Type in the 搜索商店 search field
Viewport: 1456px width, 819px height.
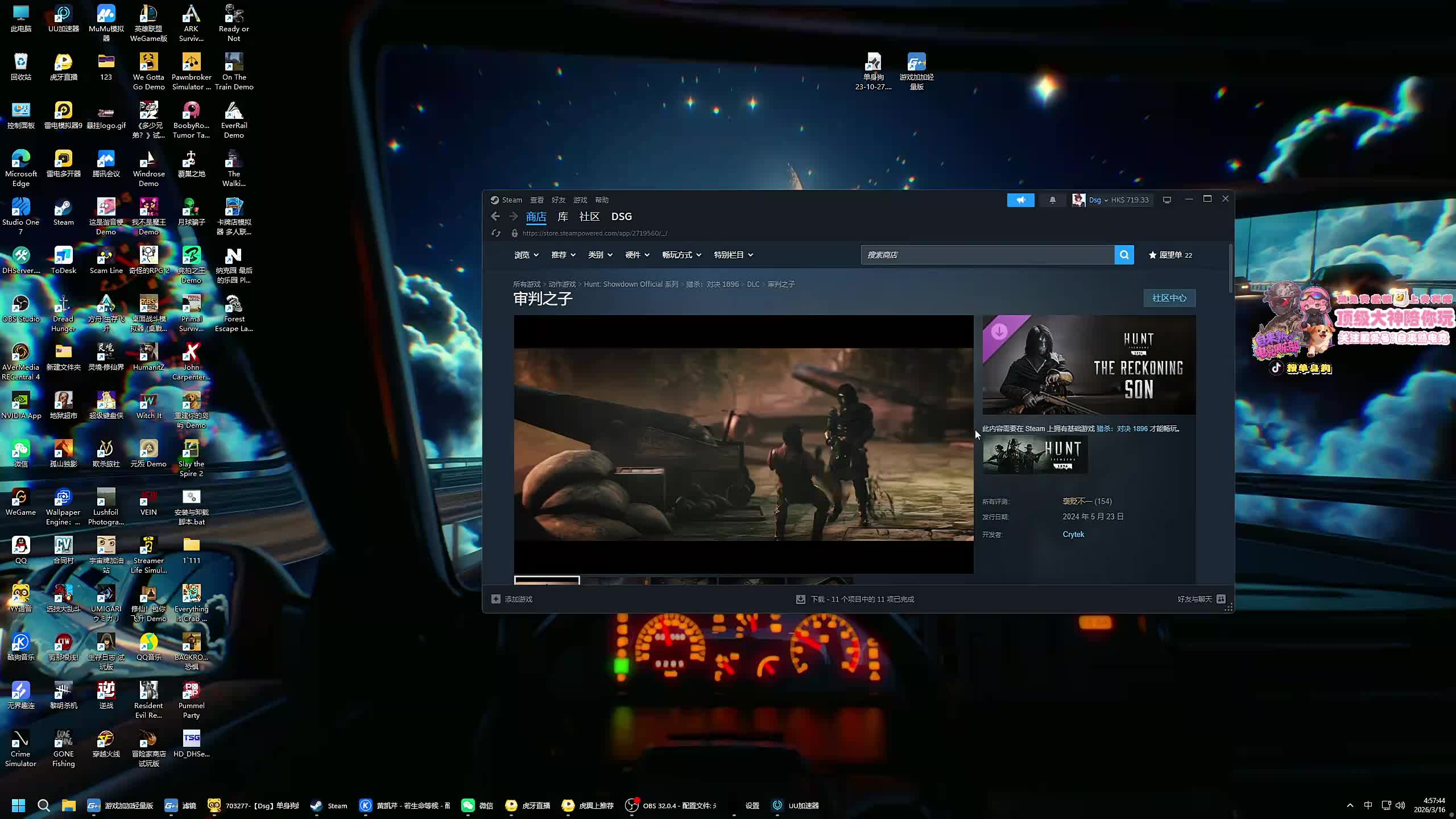[987, 255]
